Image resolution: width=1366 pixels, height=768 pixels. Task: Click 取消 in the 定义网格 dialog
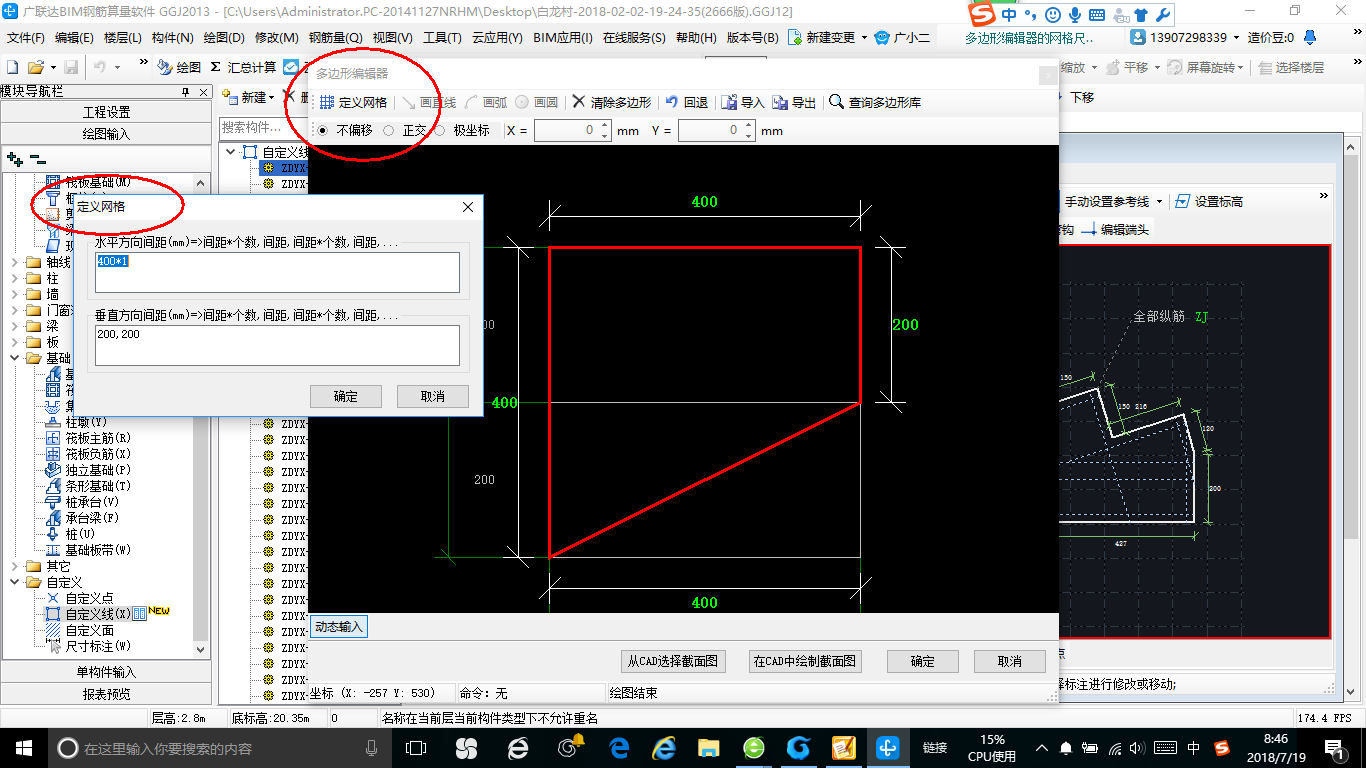coord(433,396)
